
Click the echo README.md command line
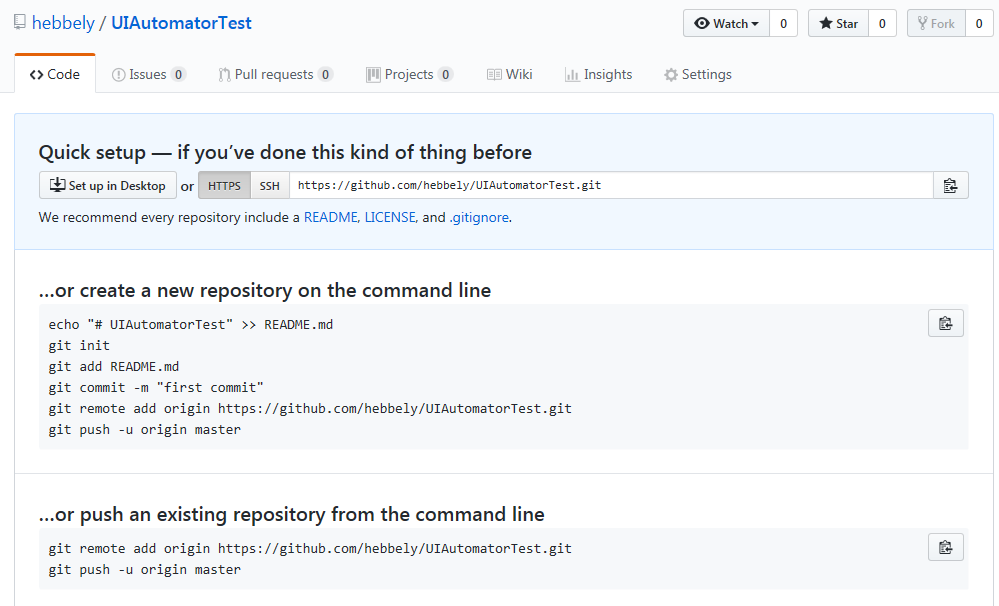pyautogui.click(x=190, y=324)
